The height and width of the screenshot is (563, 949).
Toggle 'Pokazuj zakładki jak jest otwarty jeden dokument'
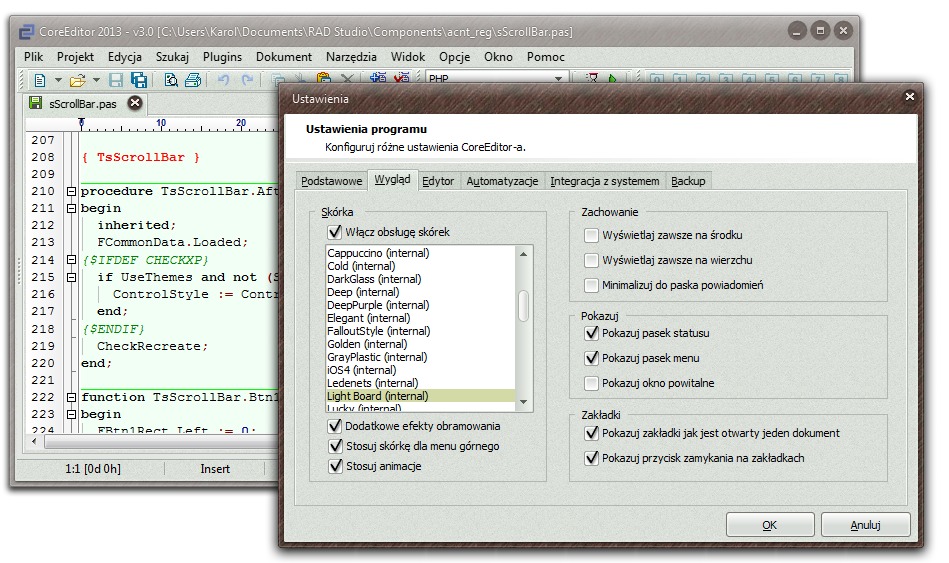[591, 433]
